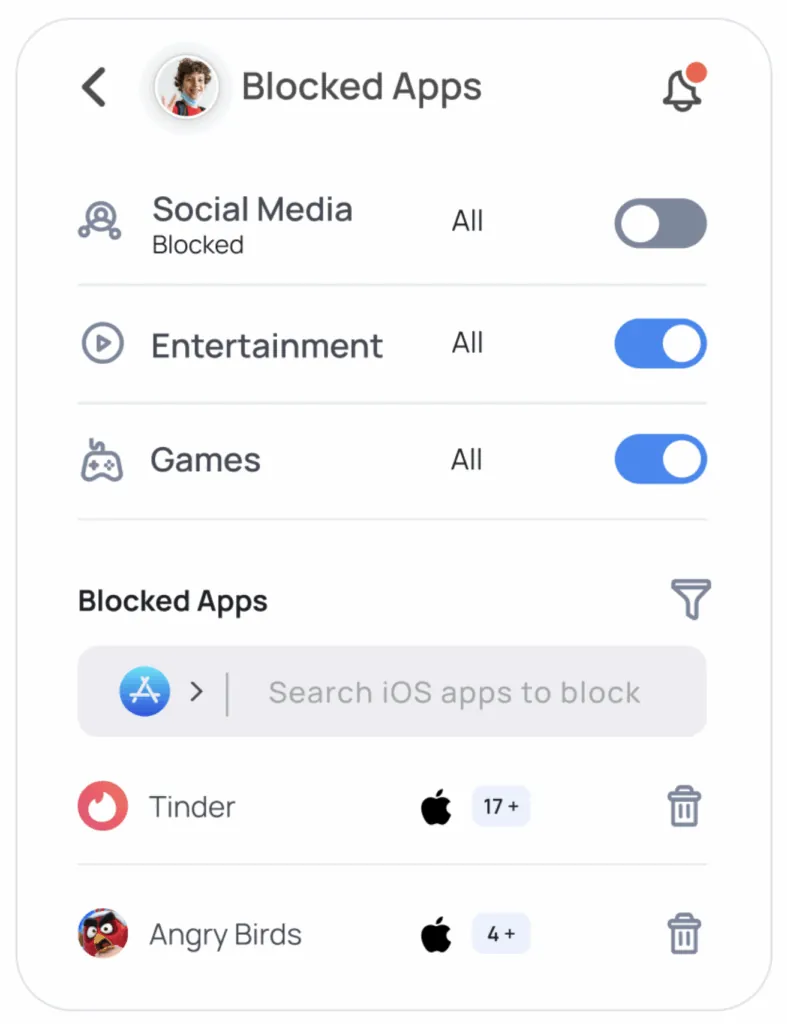The image size is (787, 1024).
Task: Delete Tinder from blocked apps
Action: coord(684,806)
